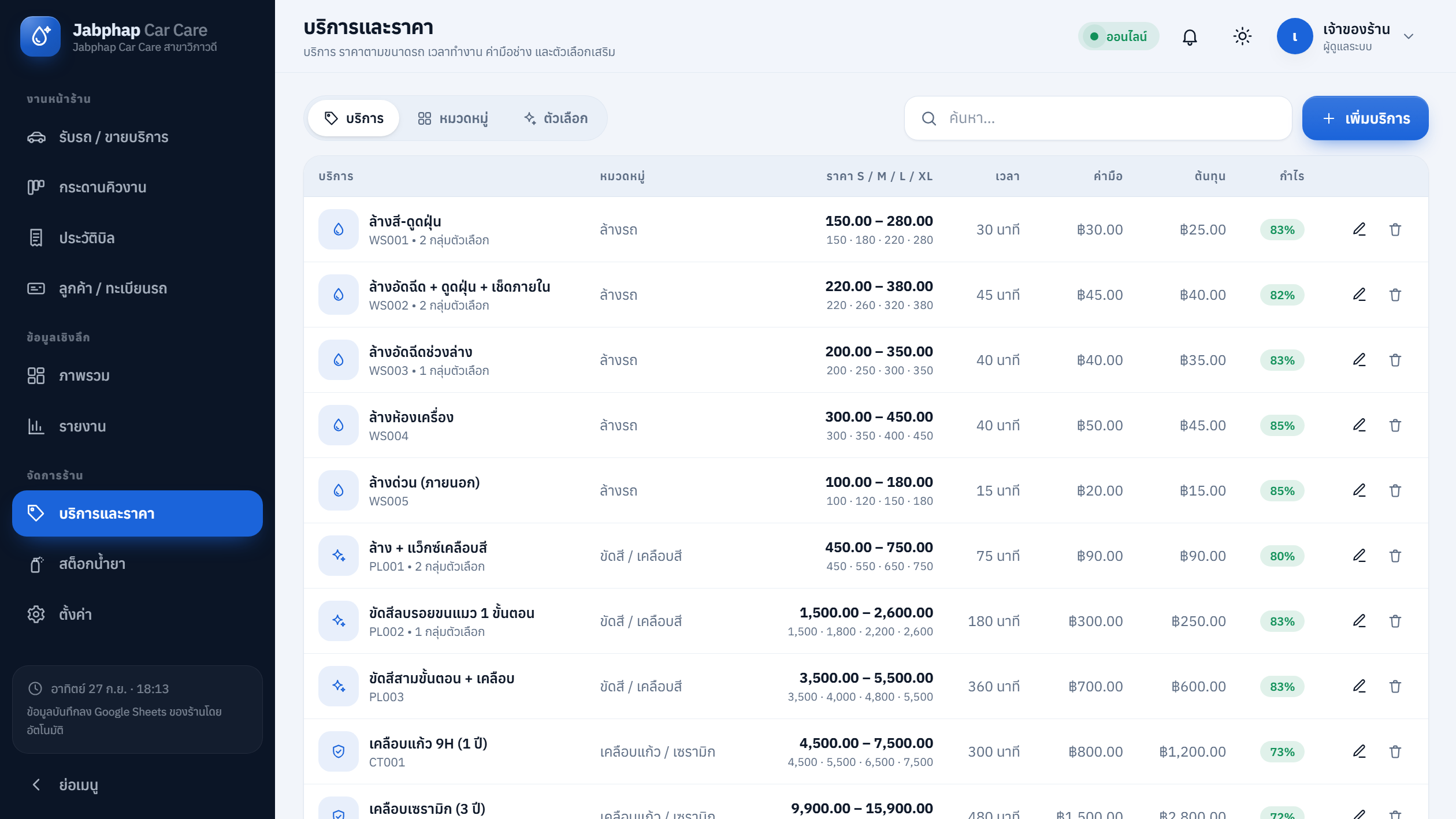Focus the ค้นหา search field
Viewport: 1456px width, 819px height.
coord(1098,118)
